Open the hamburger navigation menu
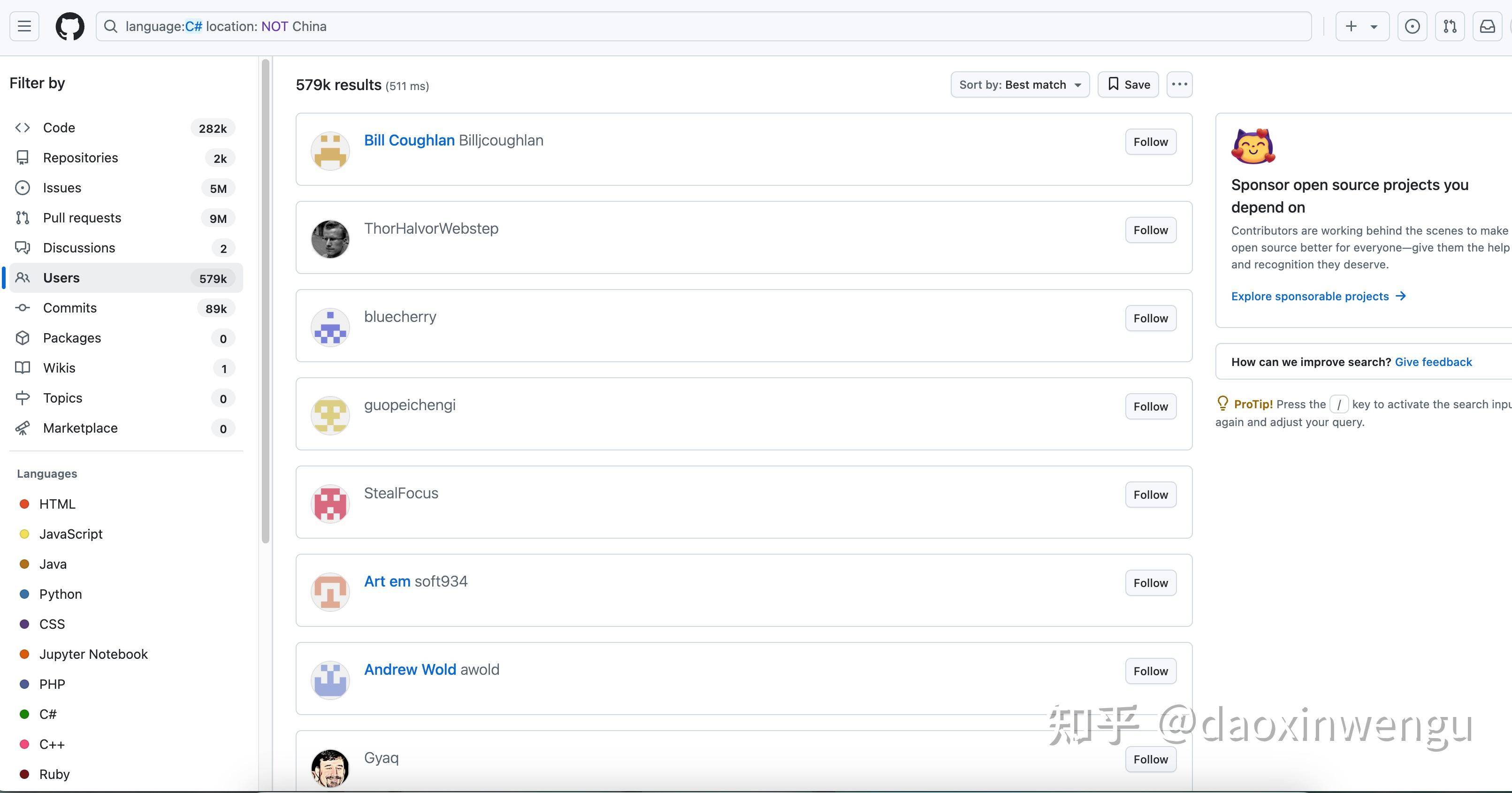Viewport: 1512px width, 793px height. 24,26
